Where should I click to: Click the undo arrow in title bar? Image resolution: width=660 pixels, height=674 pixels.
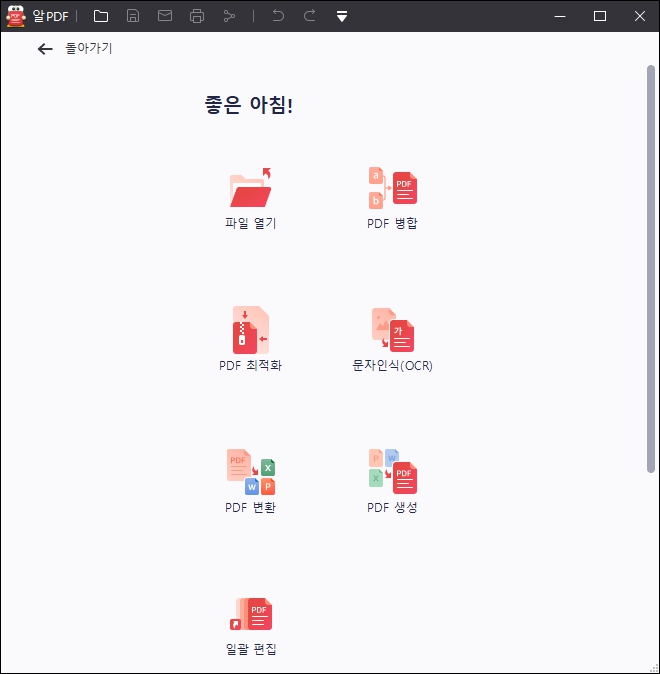point(278,16)
